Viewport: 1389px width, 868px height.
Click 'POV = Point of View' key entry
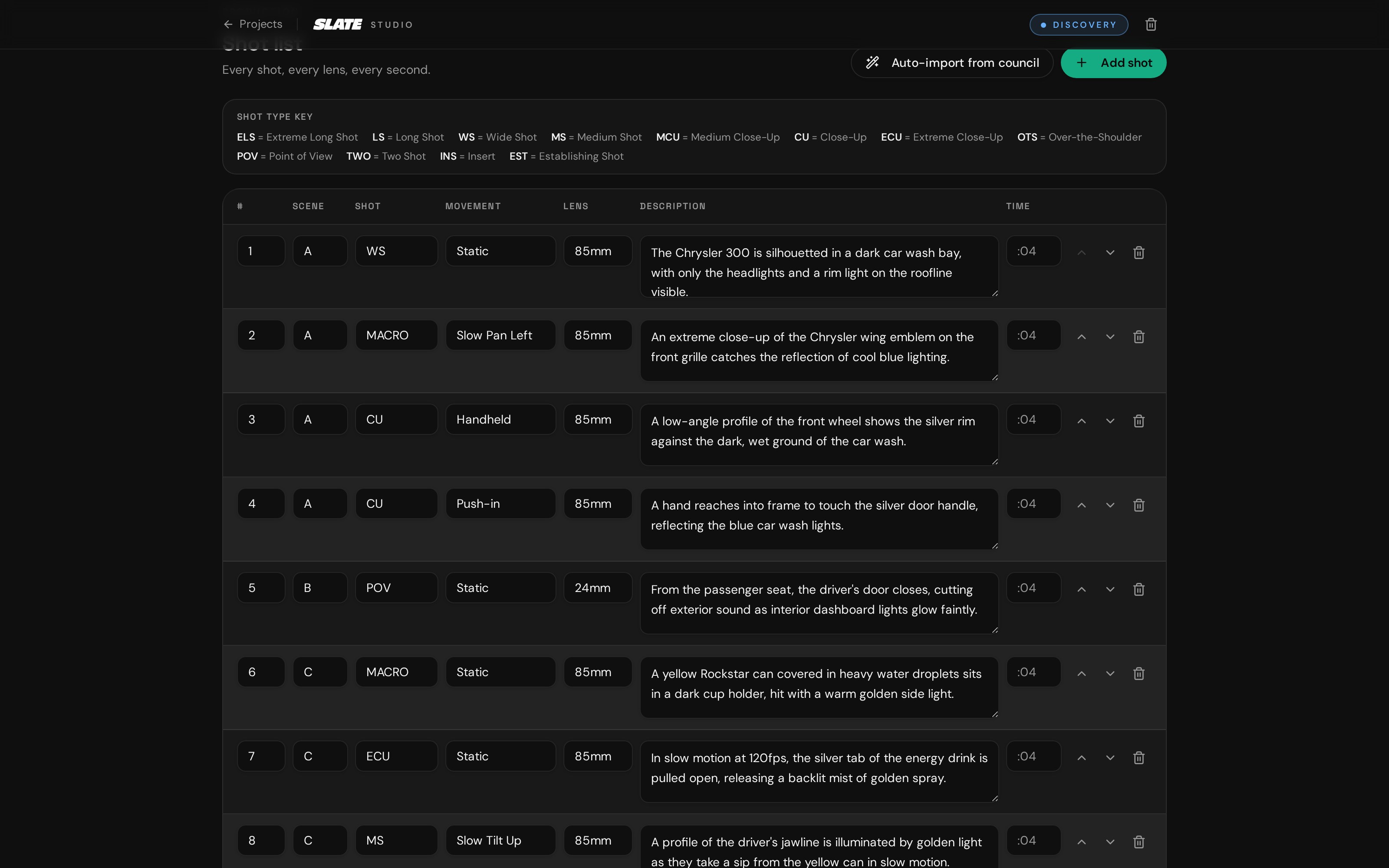[285, 156]
